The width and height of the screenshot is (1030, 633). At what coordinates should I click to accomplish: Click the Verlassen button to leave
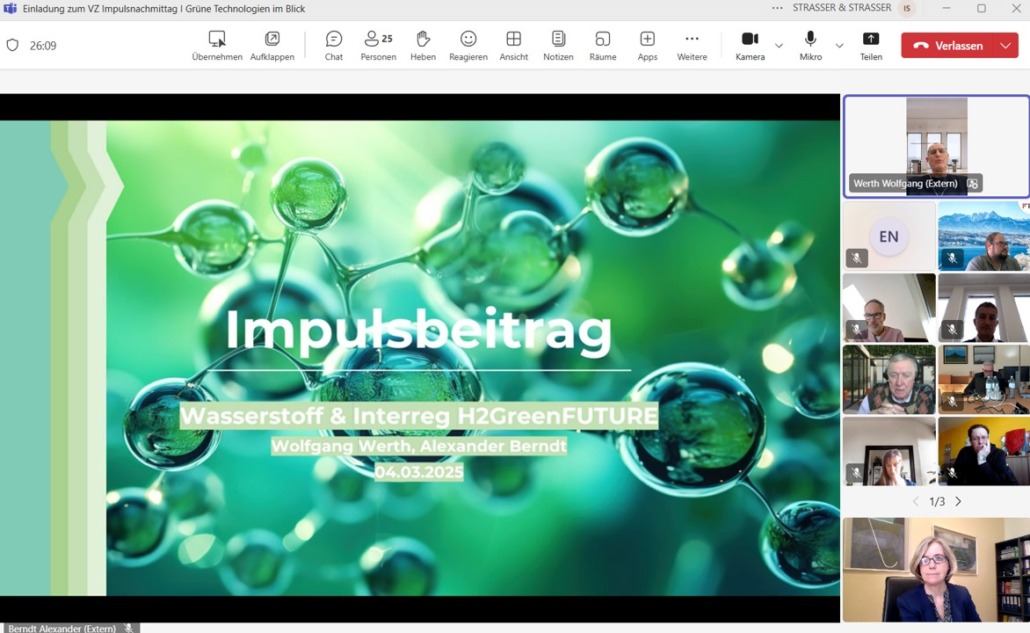[948, 46]
